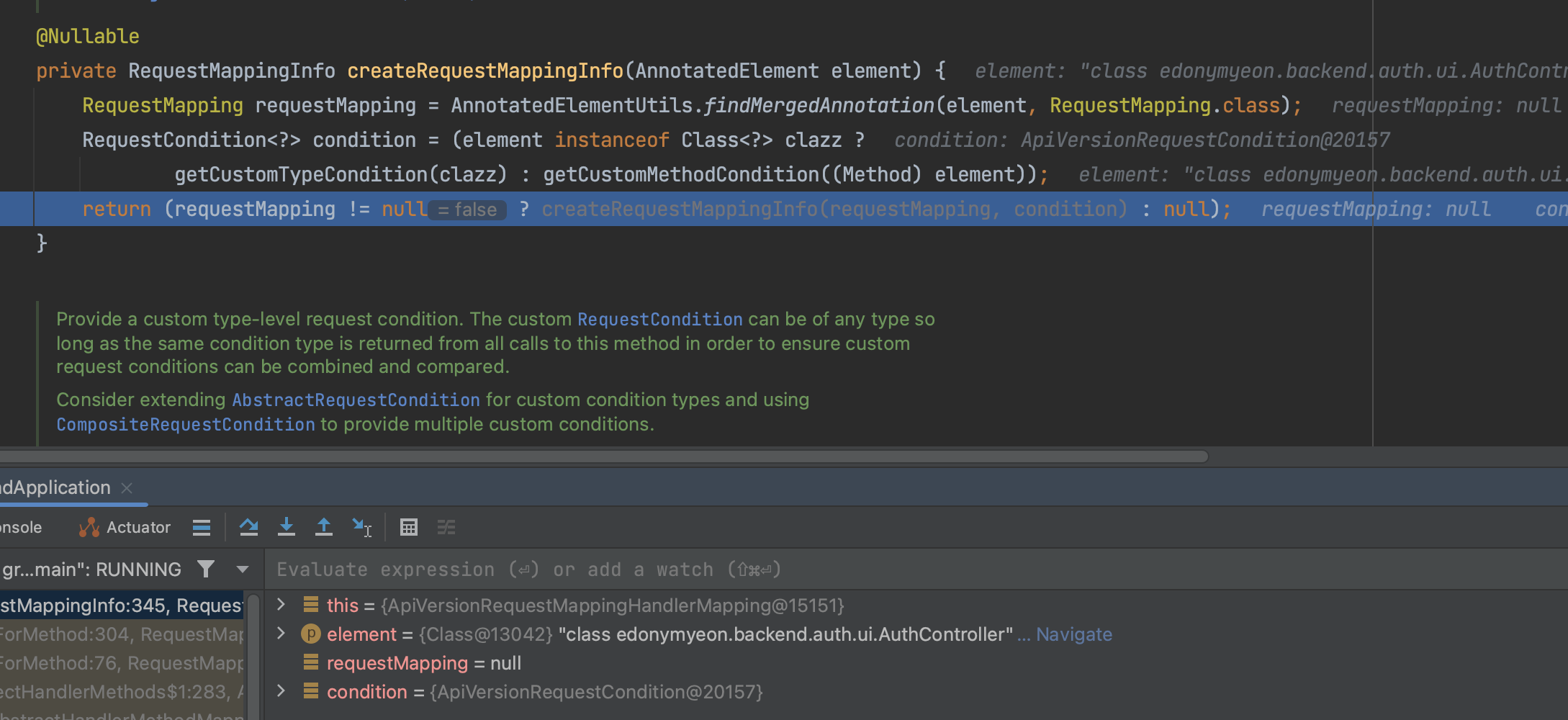Select the 'requestMapping = null' variable row
Screen dimensions: 1568x720
click(x=914, y=663)
